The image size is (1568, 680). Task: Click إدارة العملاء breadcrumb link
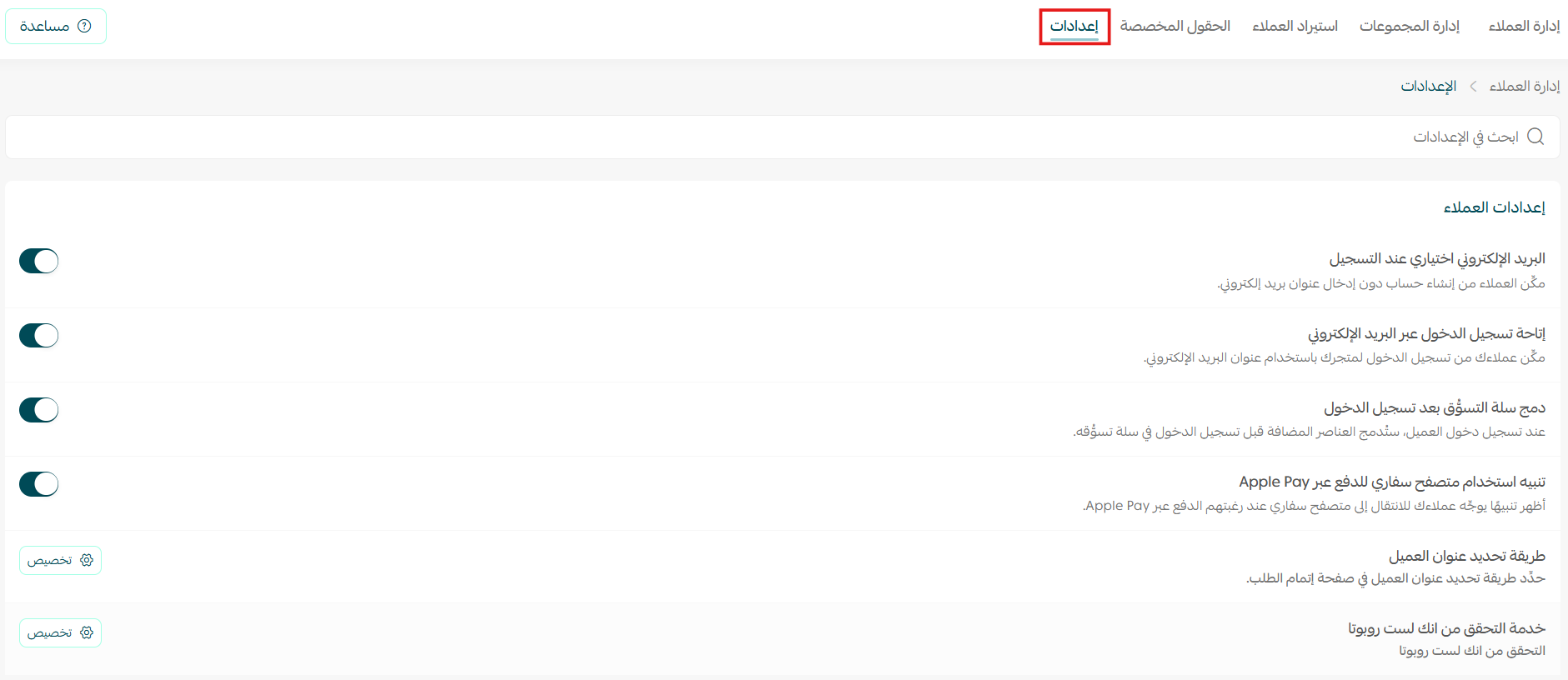[x=1524, y=87]
